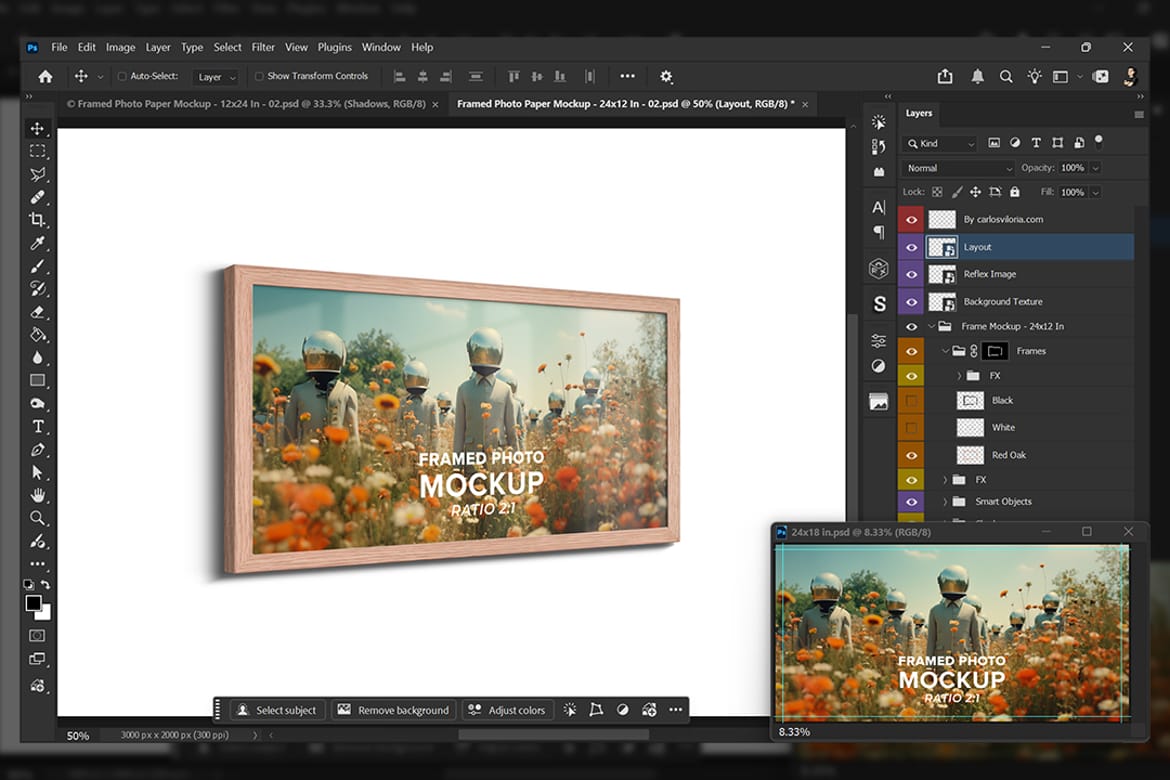
Task: Hide the Smart Objects group
Action: tap(911, 502)
